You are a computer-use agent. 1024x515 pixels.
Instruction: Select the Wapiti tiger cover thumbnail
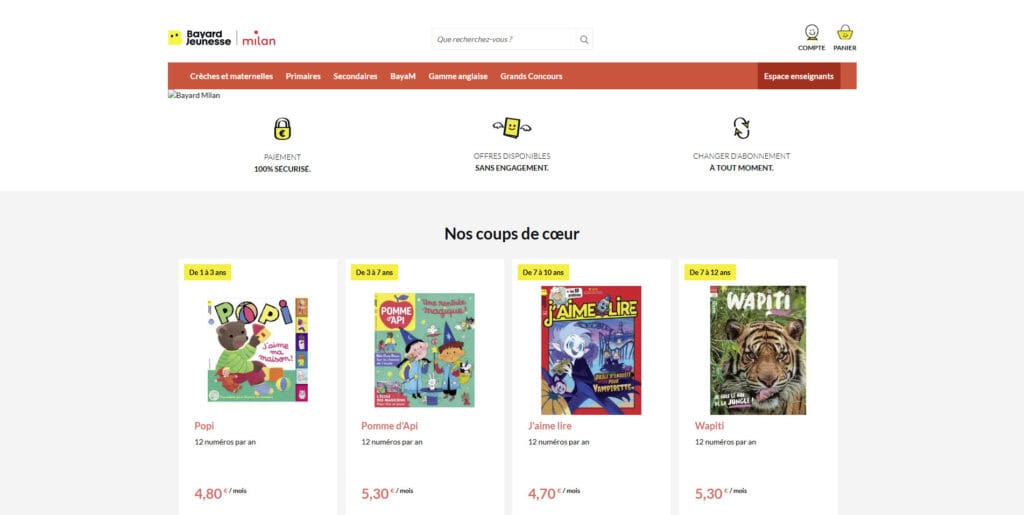pos(758,351)
